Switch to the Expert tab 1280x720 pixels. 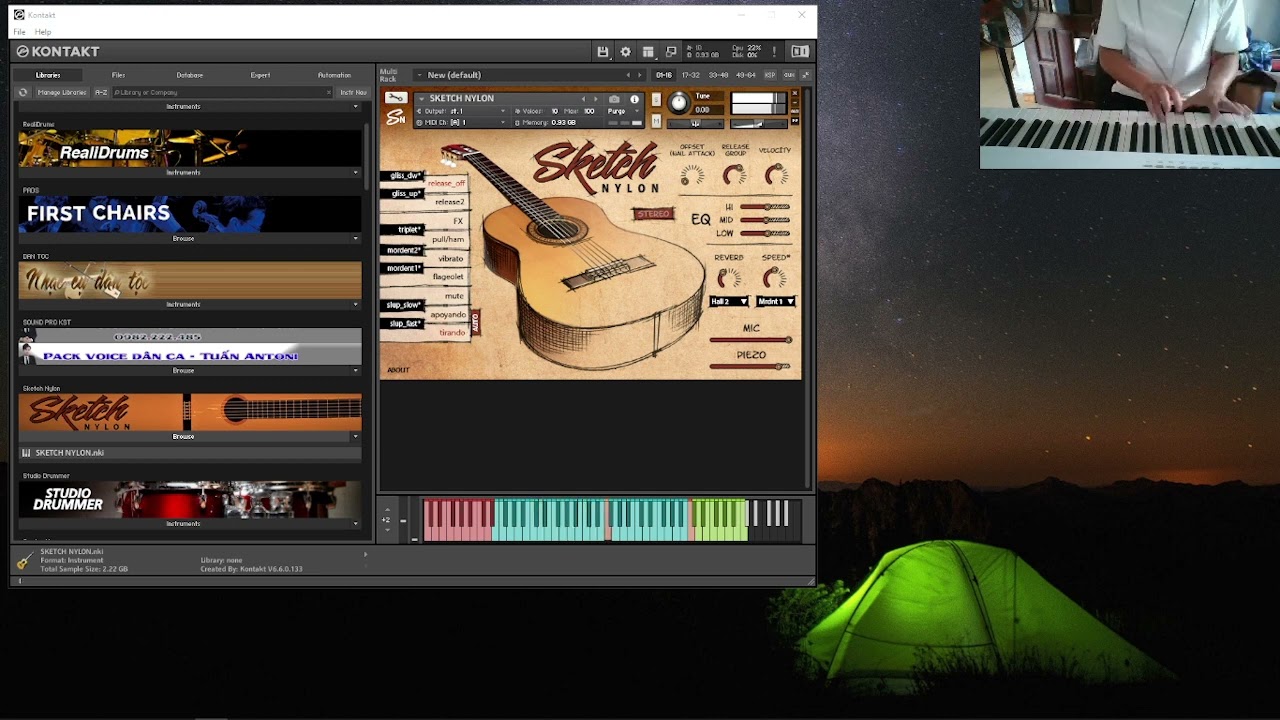point(260,75)
